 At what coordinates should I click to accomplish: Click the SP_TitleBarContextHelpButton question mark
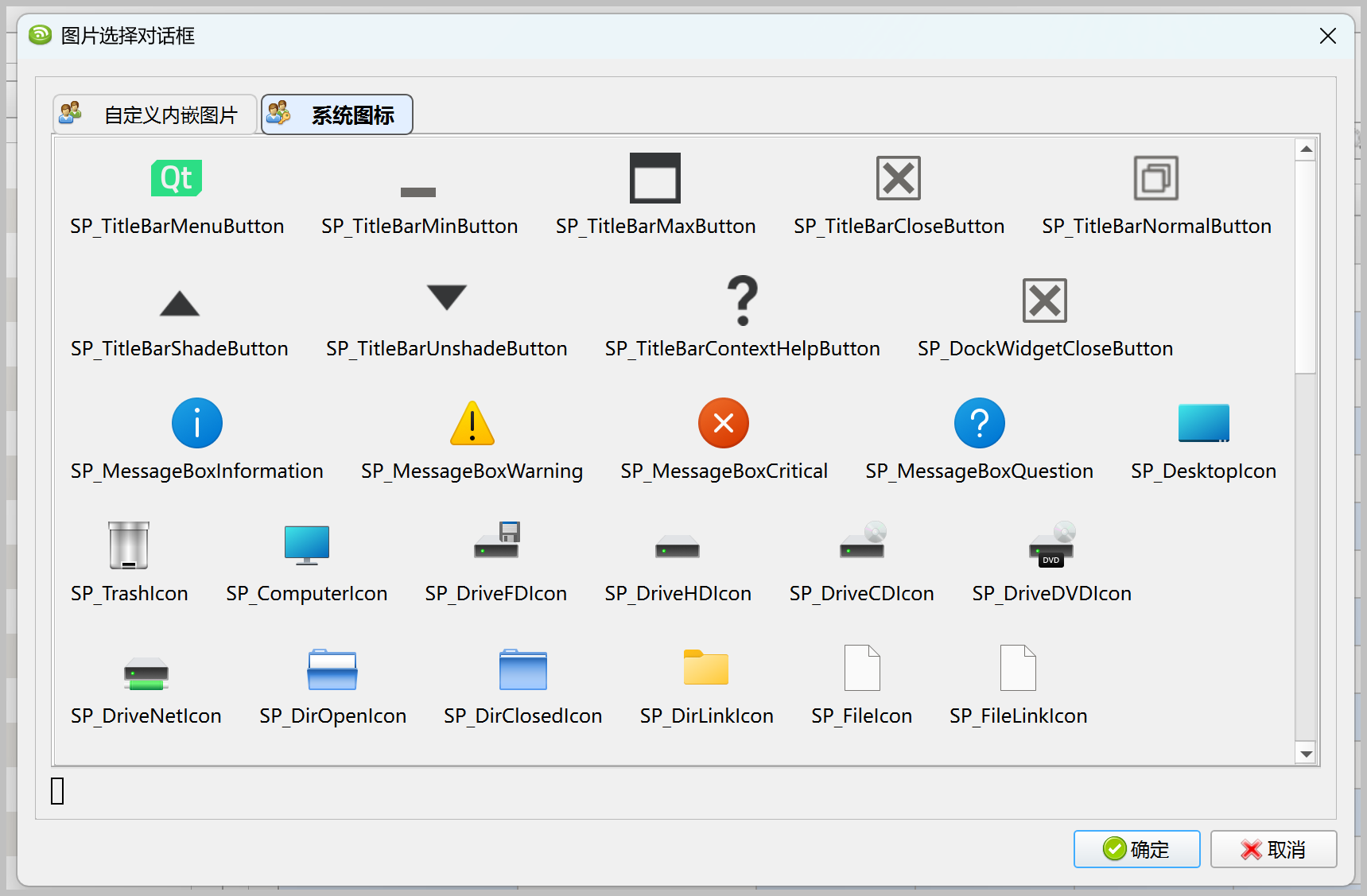pyautogui.click(x=742, y=301)
